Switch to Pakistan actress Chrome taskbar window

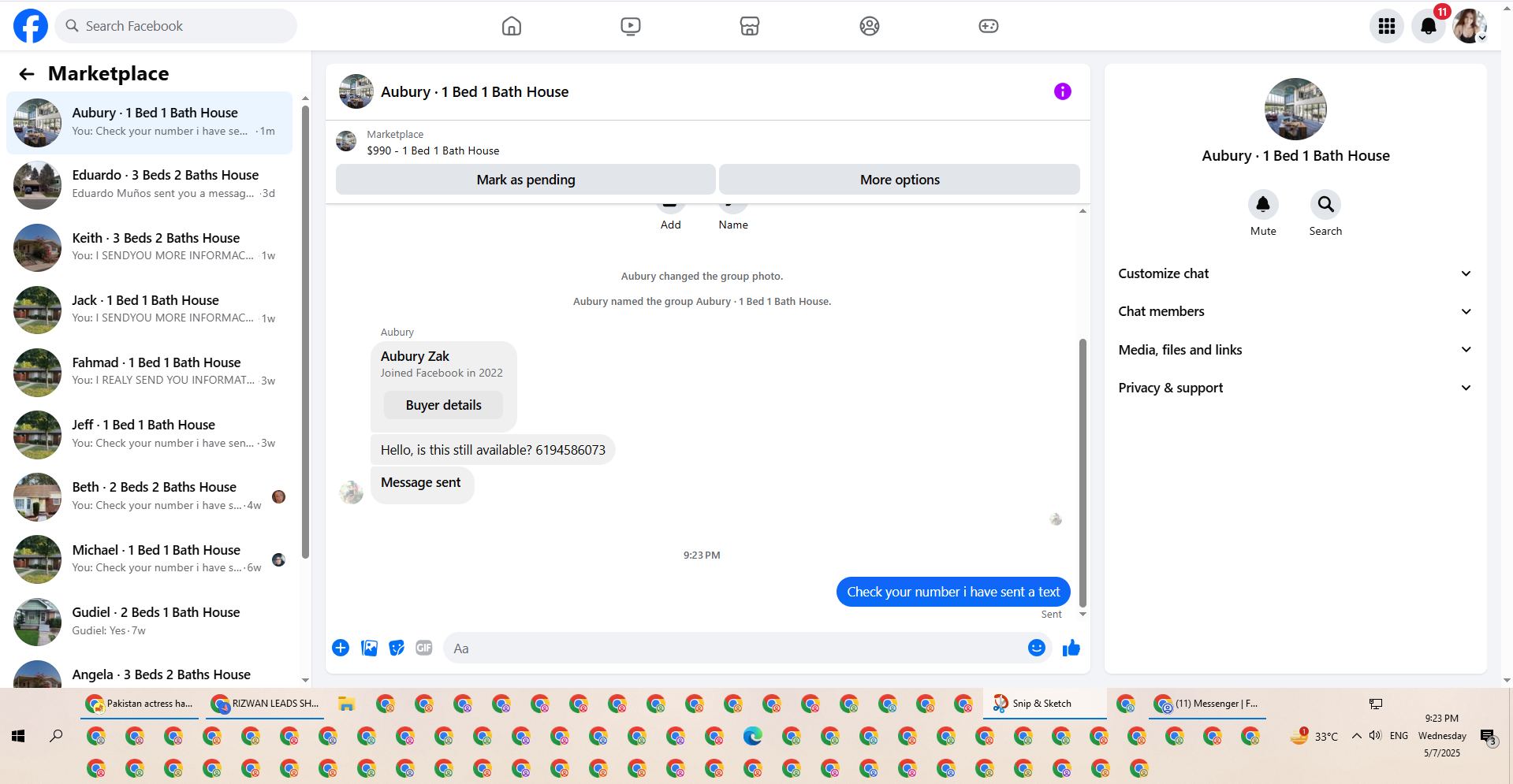[x=140, y=704]
